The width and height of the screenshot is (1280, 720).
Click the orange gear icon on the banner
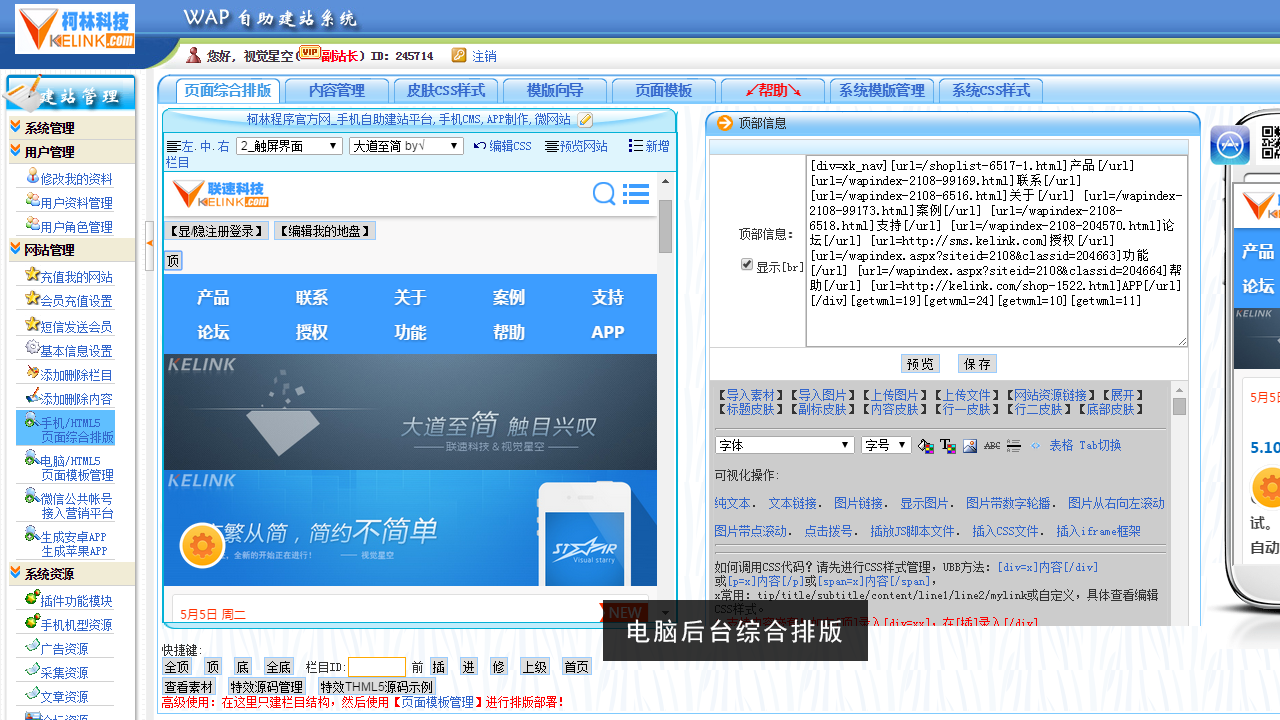pos(202,546)
